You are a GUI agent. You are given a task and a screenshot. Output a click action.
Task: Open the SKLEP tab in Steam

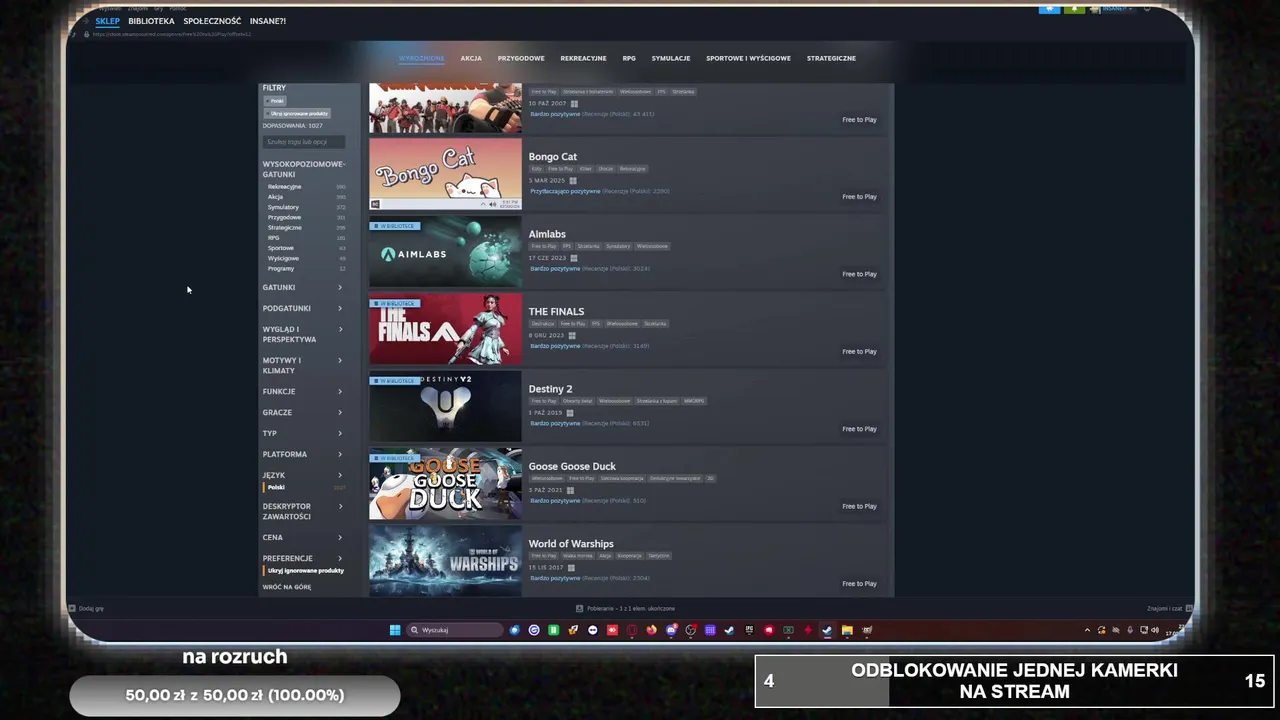tap(107, 21)
